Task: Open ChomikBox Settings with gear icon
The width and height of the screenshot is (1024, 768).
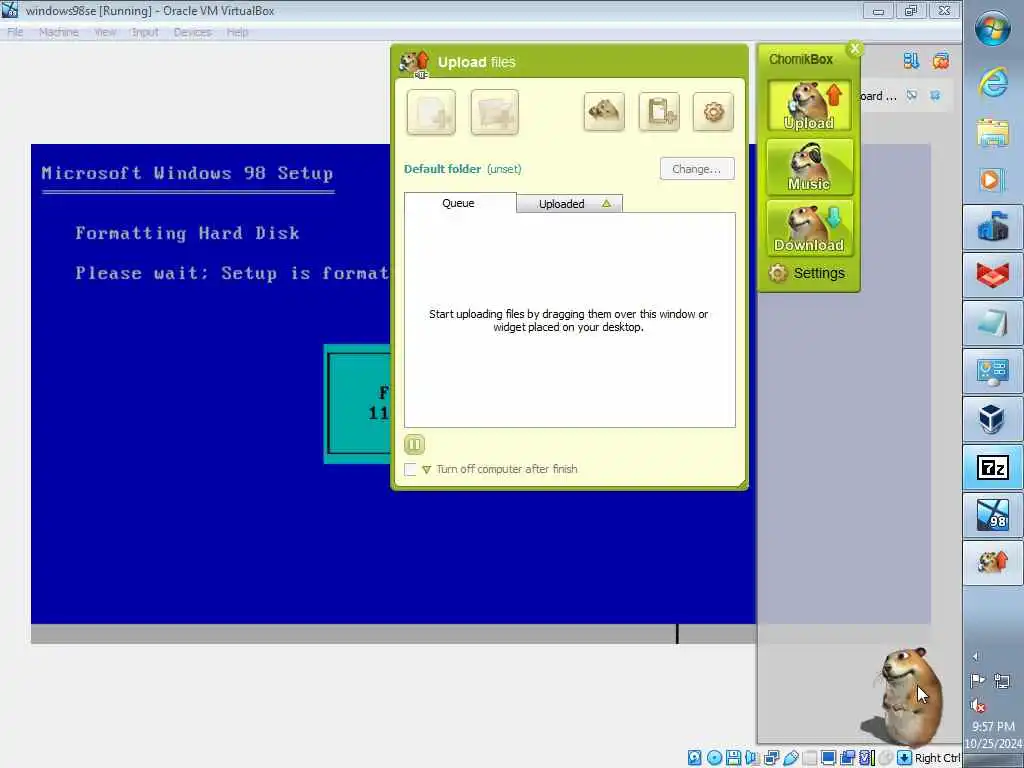Action: pos(807,273)
